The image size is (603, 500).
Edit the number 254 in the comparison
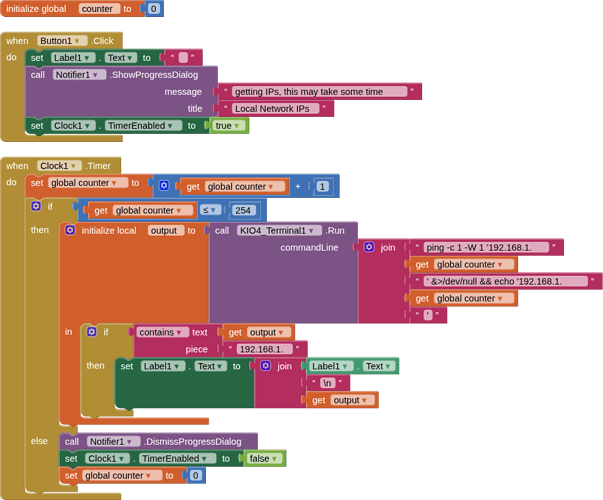click(x=243, y=210)
